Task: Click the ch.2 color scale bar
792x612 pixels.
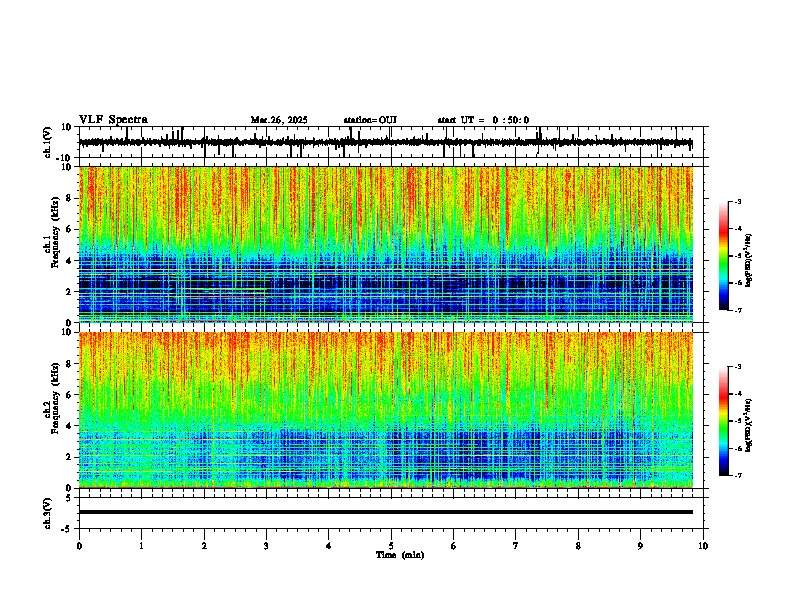Action: 723,421
